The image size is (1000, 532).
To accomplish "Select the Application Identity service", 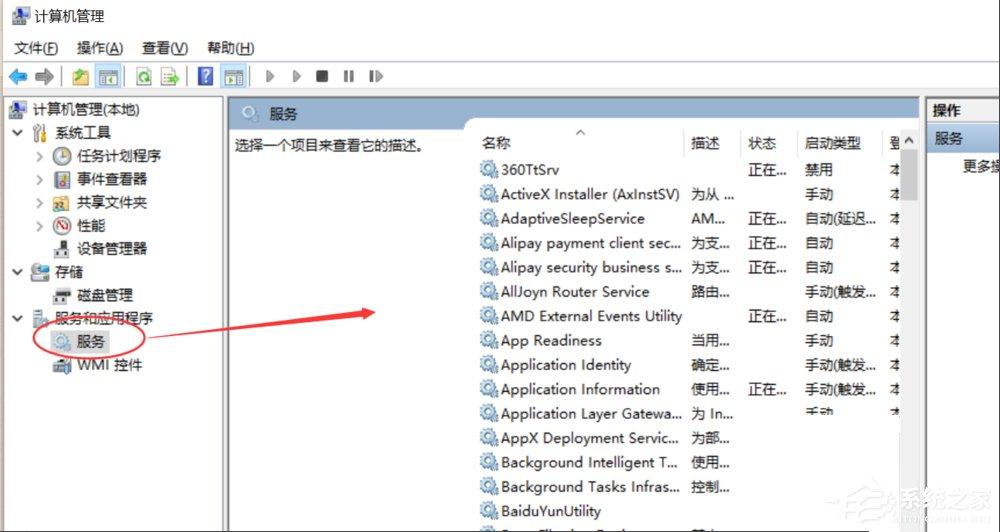I will [566, 365].
